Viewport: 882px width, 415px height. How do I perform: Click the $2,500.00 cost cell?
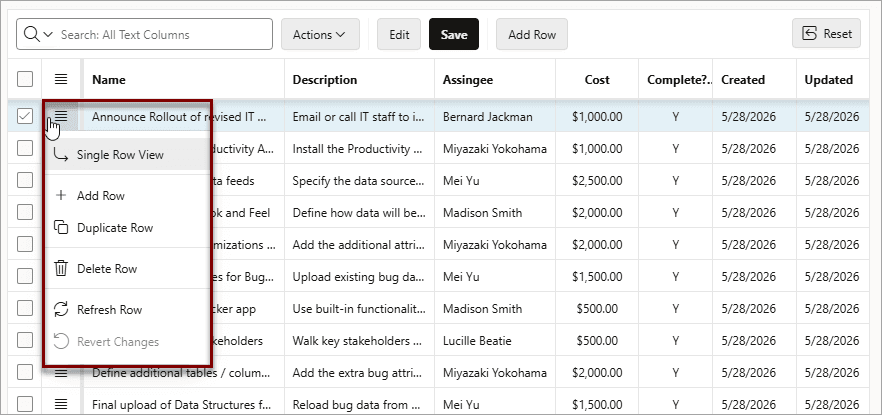tap(597, 181)
